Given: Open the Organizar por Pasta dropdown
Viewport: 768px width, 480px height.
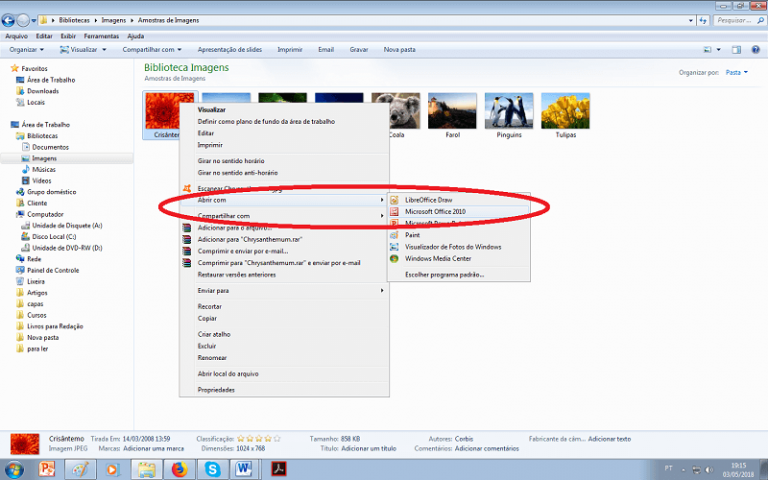Looking at the screenshot, I should coord(736,72).
